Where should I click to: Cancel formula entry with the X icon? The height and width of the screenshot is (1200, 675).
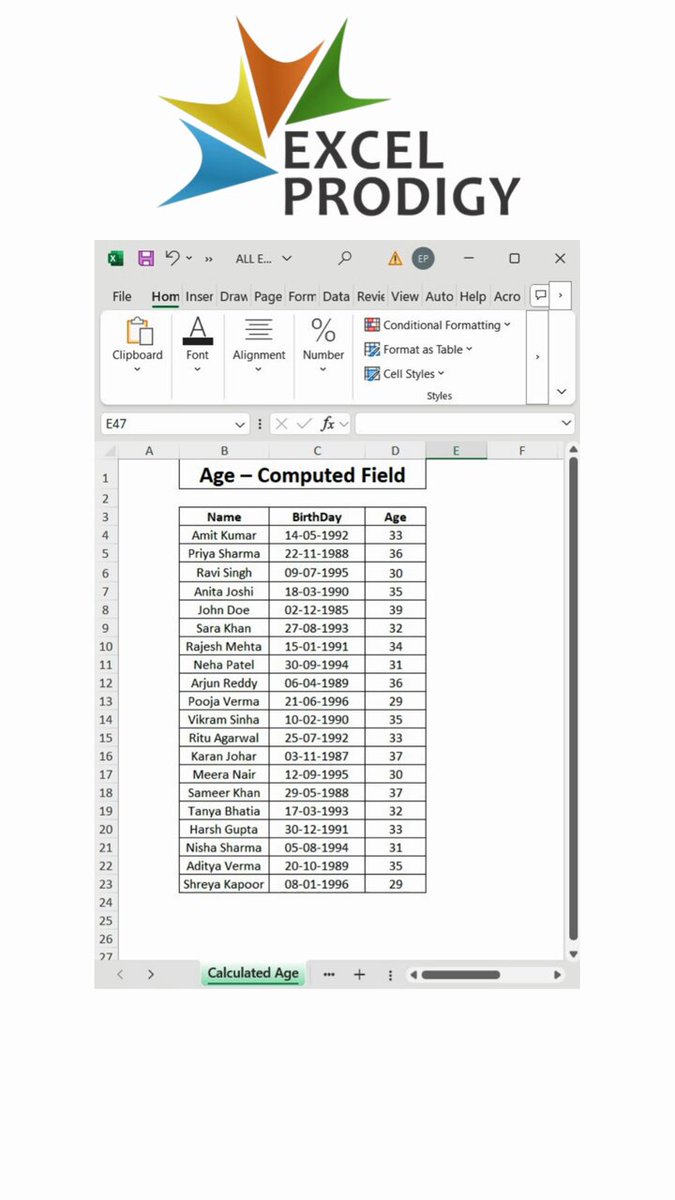(x=281, y=424)
